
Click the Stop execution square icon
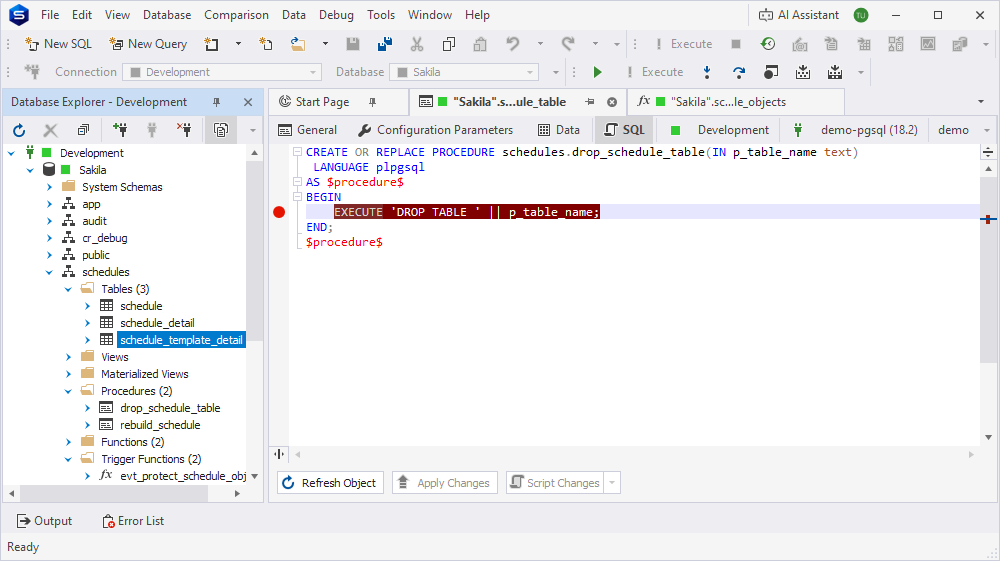pos(735,44)
